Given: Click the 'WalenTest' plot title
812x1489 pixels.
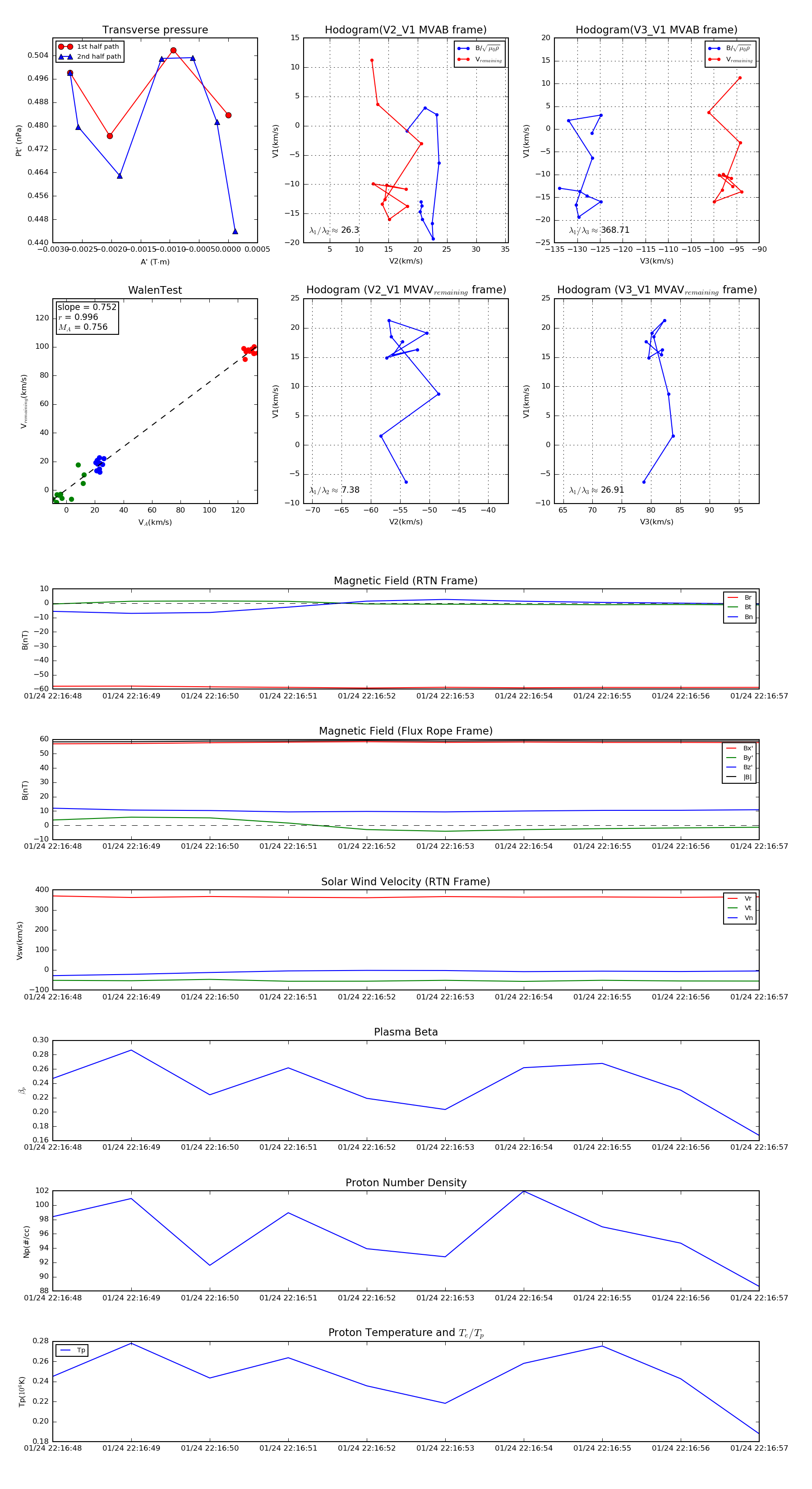Looking at the screenshot, I should 155,290.
